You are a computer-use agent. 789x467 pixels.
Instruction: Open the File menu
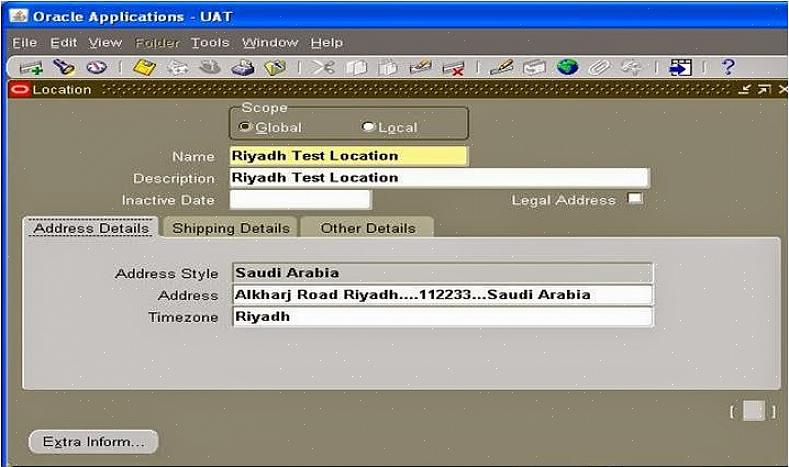pos(25,43)
